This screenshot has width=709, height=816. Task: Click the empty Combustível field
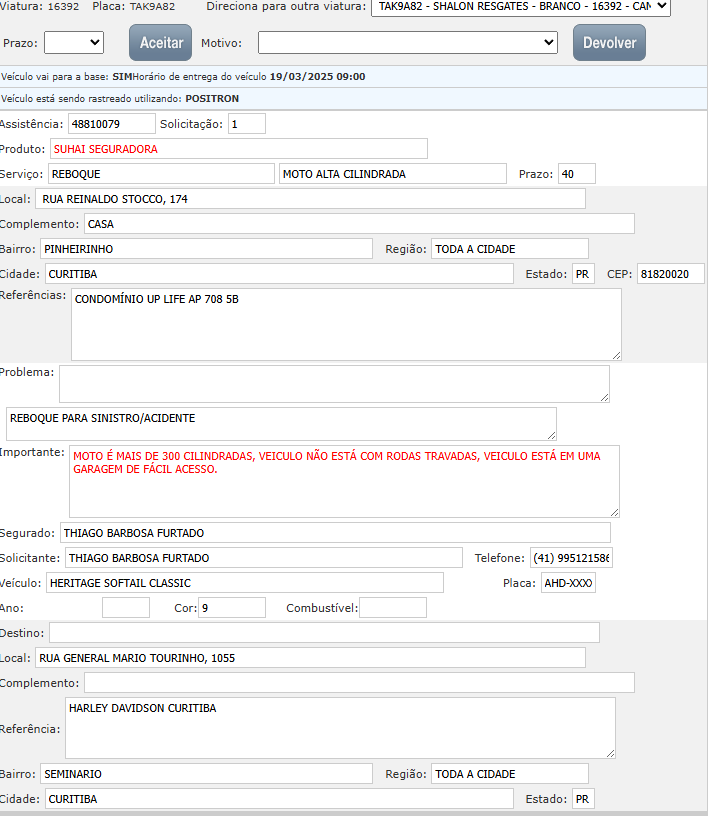point(393,608)
